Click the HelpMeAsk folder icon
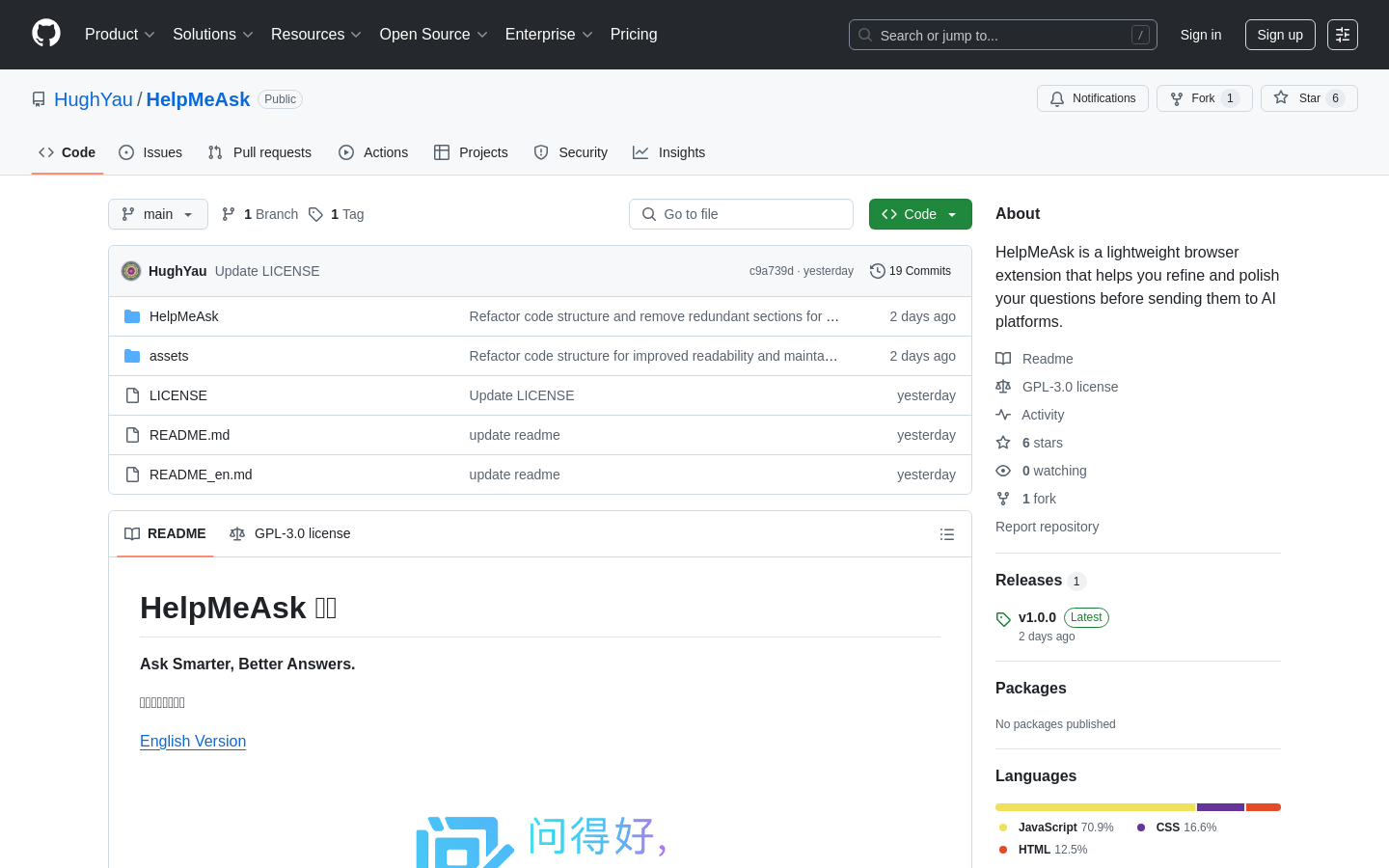 pos(132,316)
